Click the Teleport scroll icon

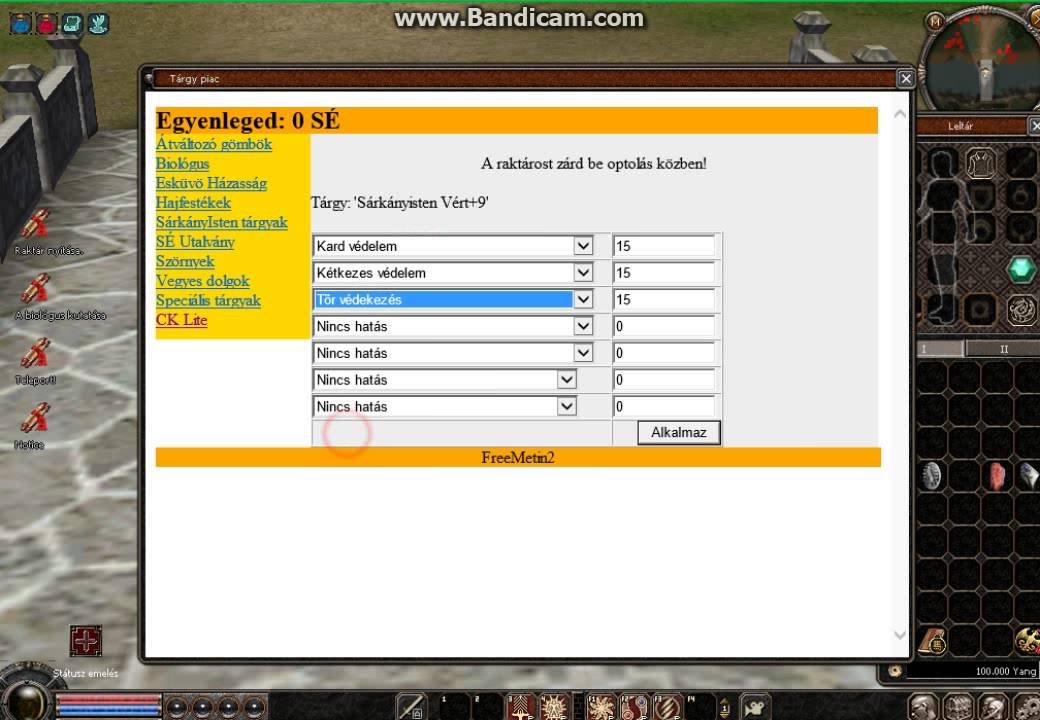click(x=35, y=354)
